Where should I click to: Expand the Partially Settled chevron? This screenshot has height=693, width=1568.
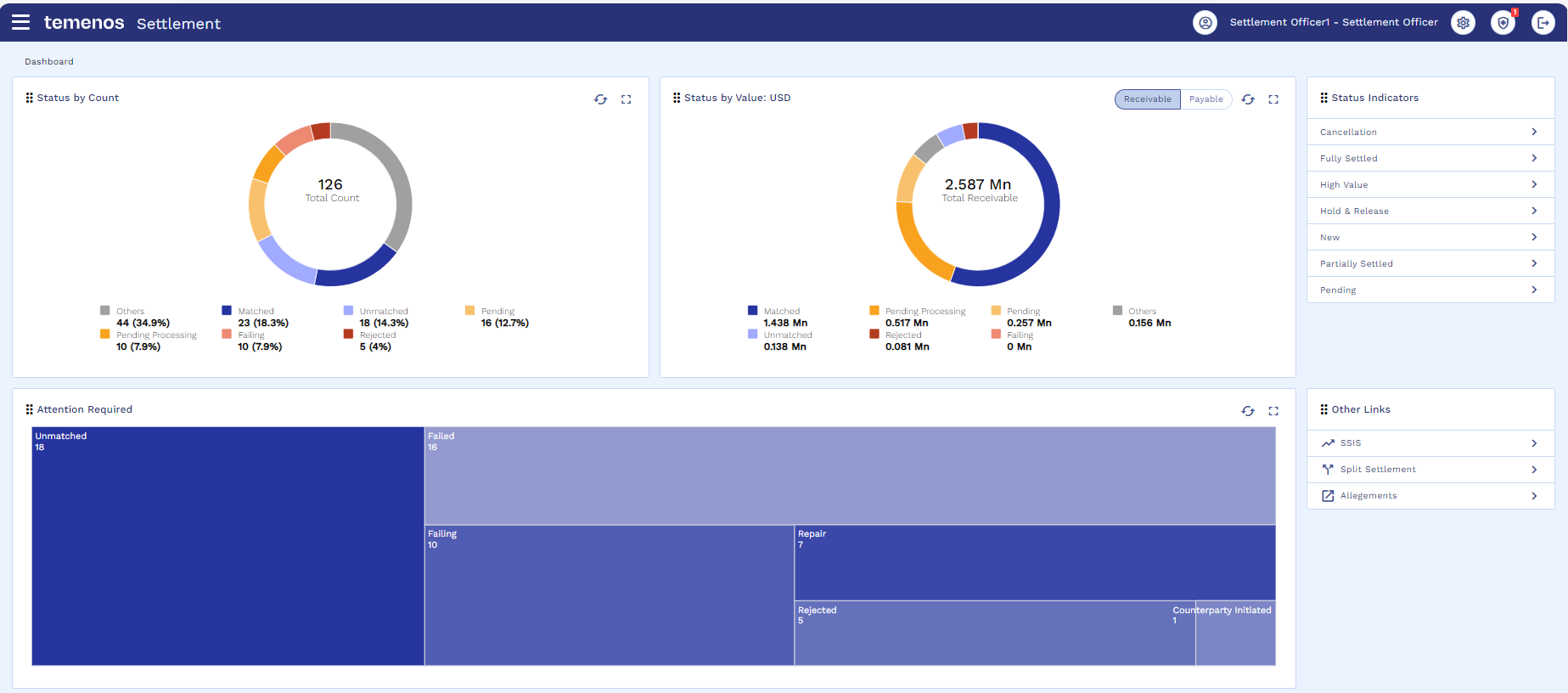pos(1534,263)
